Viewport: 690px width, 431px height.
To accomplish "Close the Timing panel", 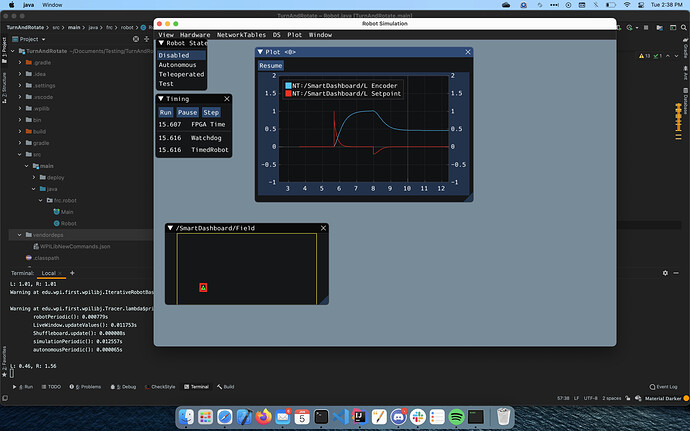I will [x=227, y=99].
